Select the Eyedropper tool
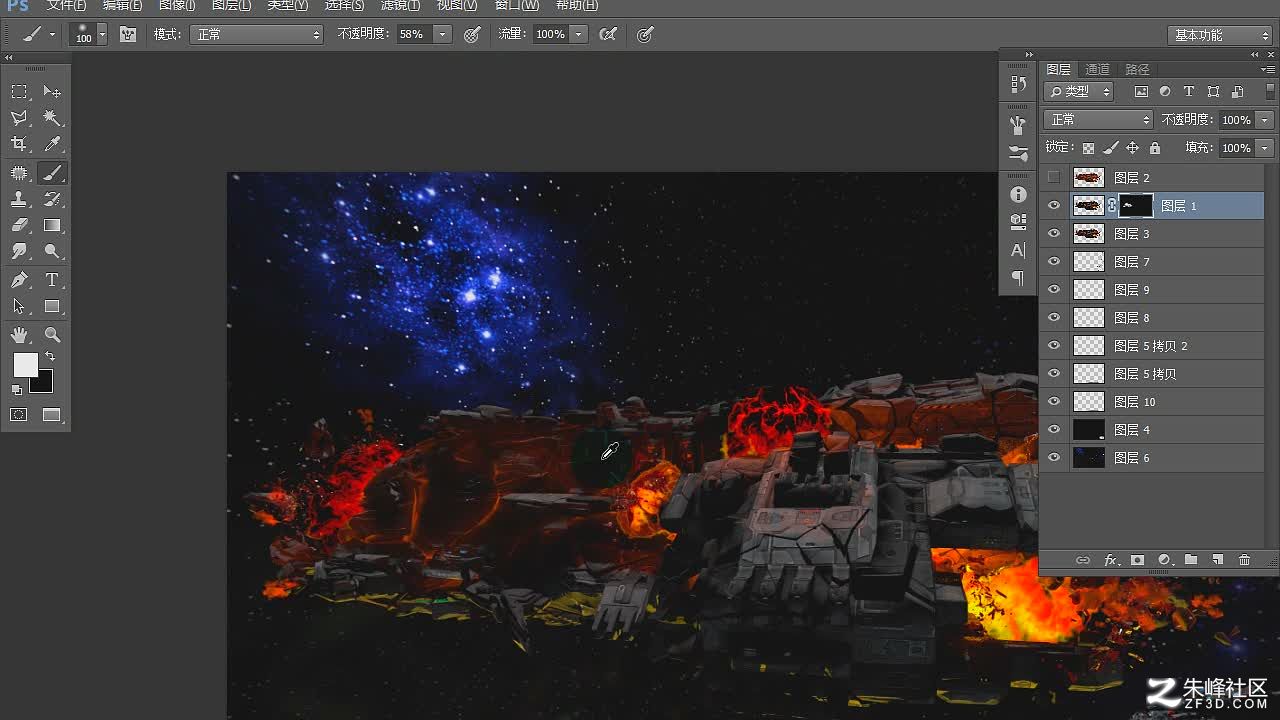Image resolution: width=1280 pixels, height=720 pixels. [x=52, y=144]
